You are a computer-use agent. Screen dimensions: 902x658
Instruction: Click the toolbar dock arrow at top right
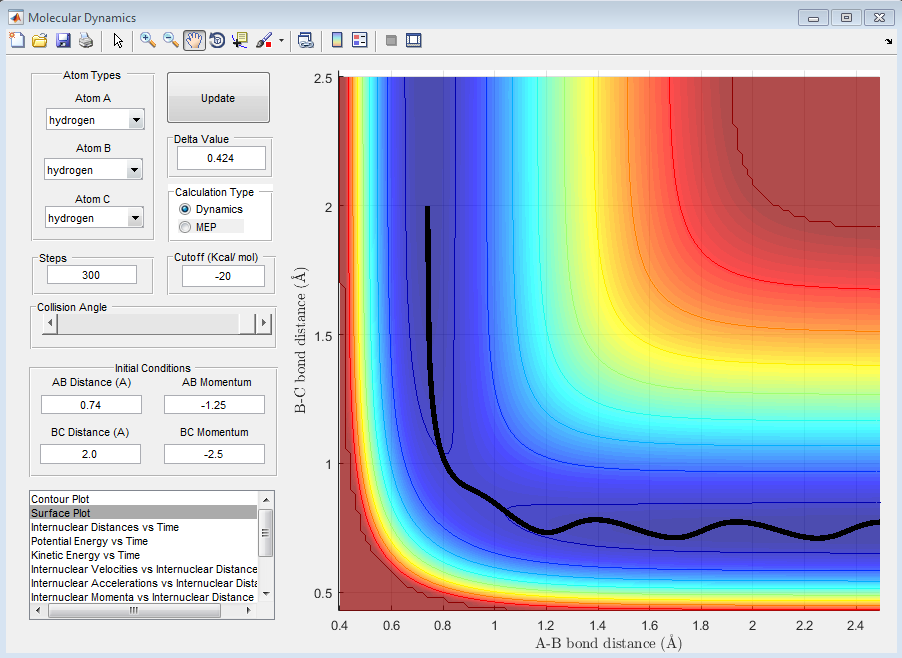tap(889, 41)
